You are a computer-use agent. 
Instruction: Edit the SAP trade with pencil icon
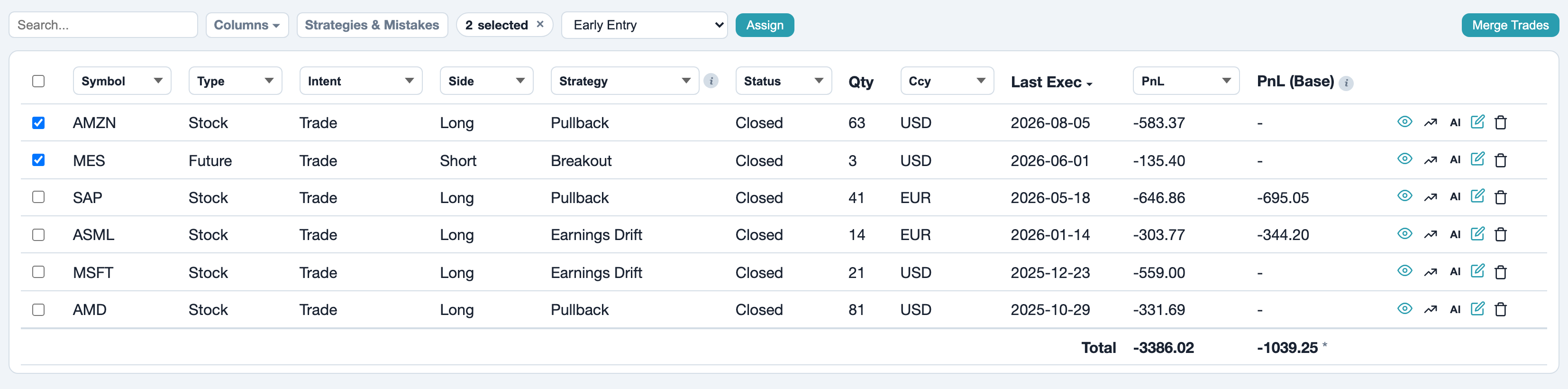1477,196
